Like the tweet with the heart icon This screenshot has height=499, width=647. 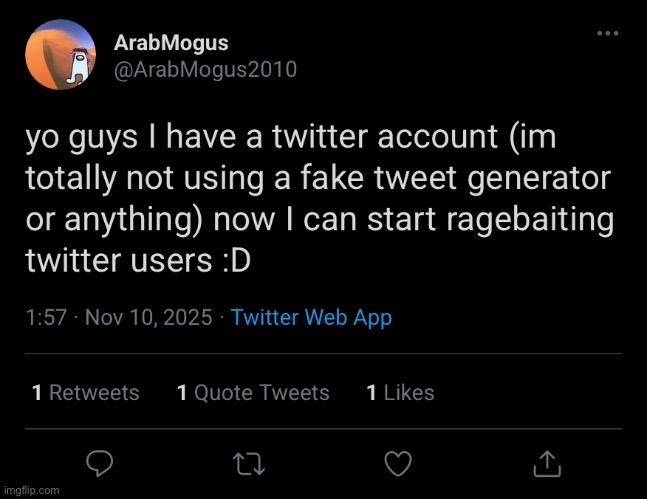click(x=399, y=462)
